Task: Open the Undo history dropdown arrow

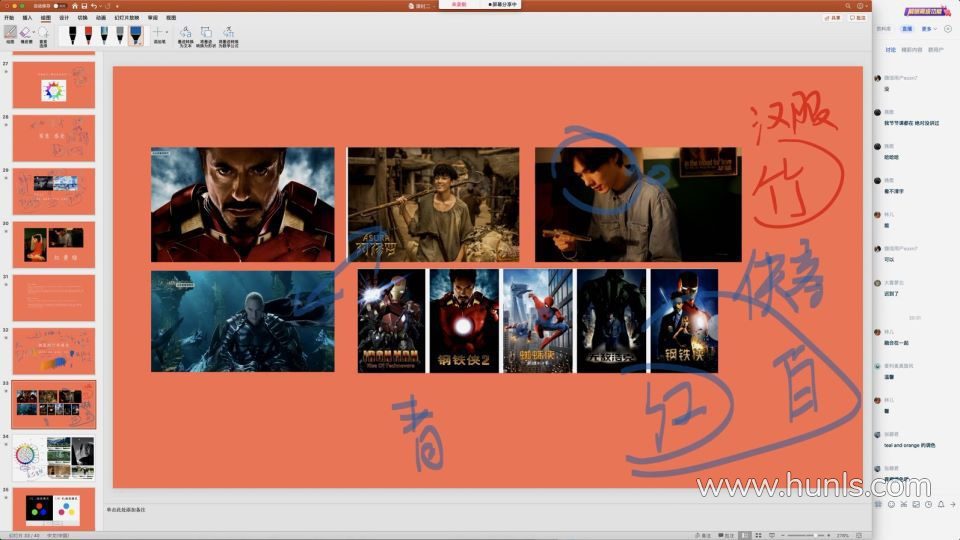Action: point(100,6)
